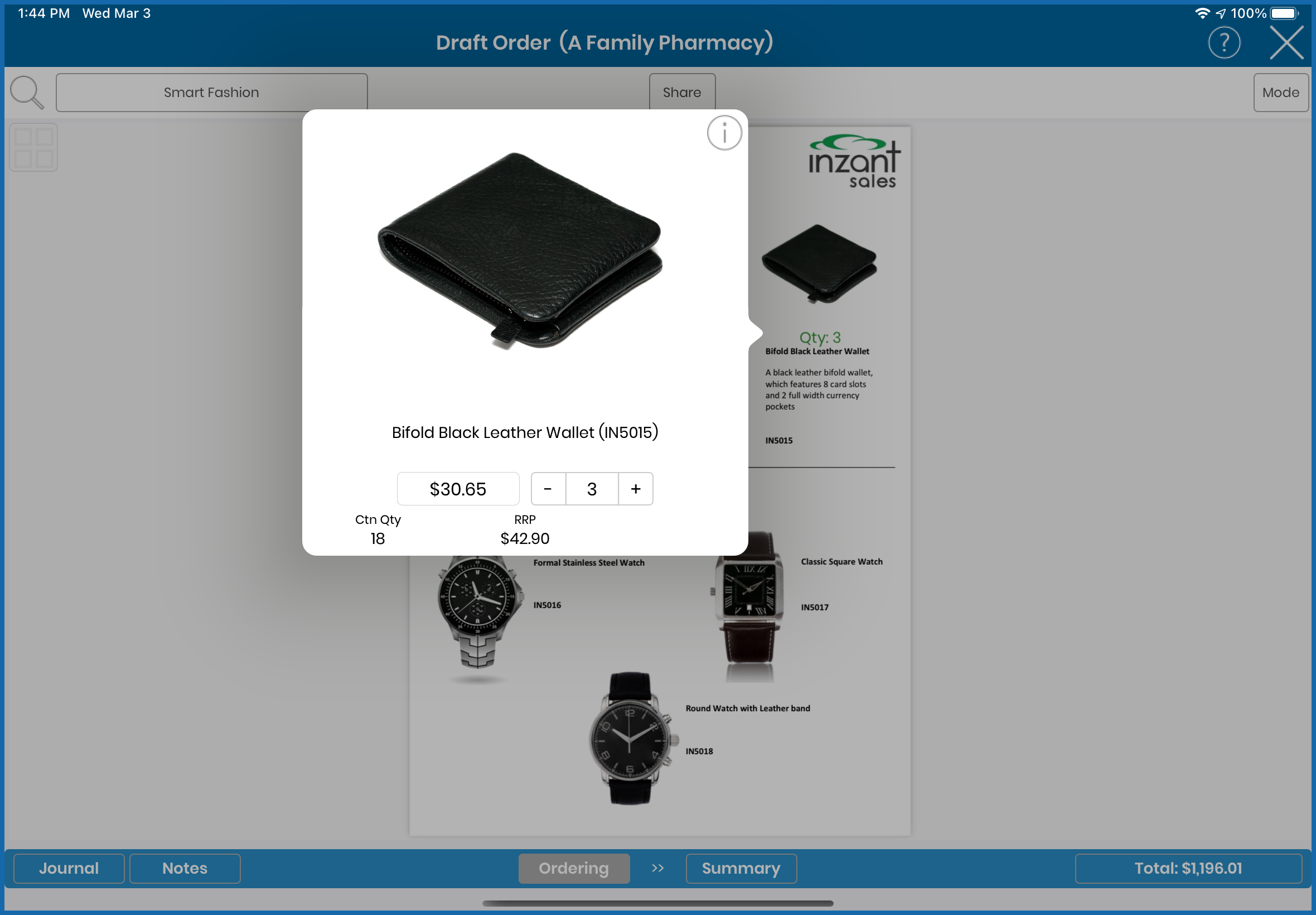This screenshot has height=915, width=1316.
Task: Click the Inzant Sales logo
Action: [x=854, y=163]
